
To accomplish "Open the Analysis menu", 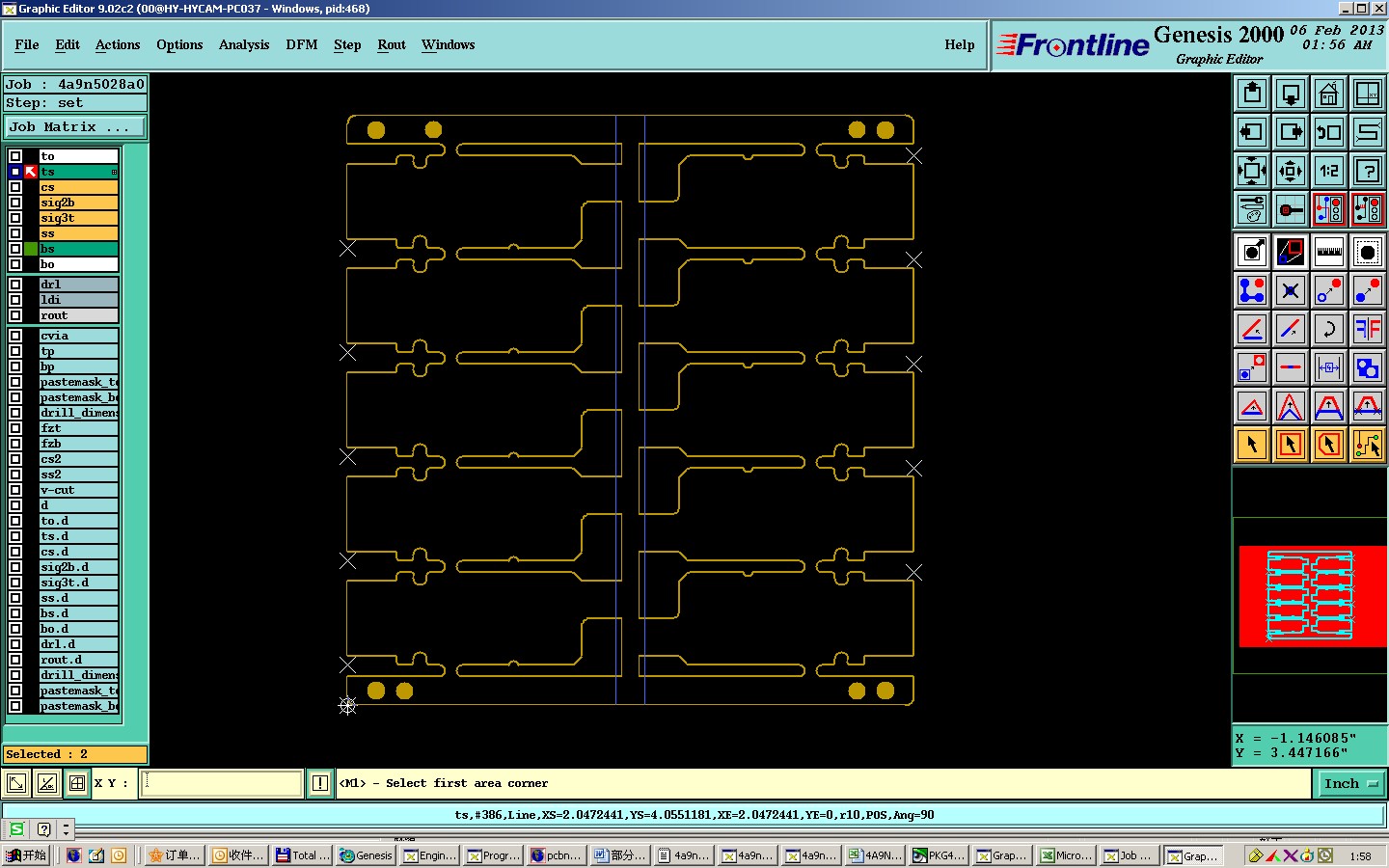I will click(x=244, y=44).
